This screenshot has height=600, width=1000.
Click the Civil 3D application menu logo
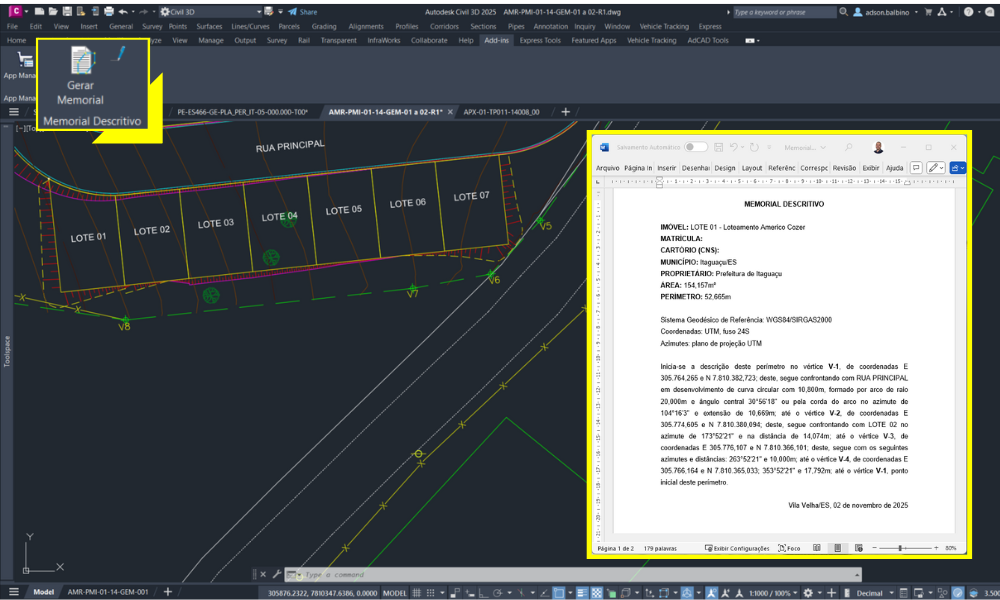pyautogui.click(x=15, y=11)
